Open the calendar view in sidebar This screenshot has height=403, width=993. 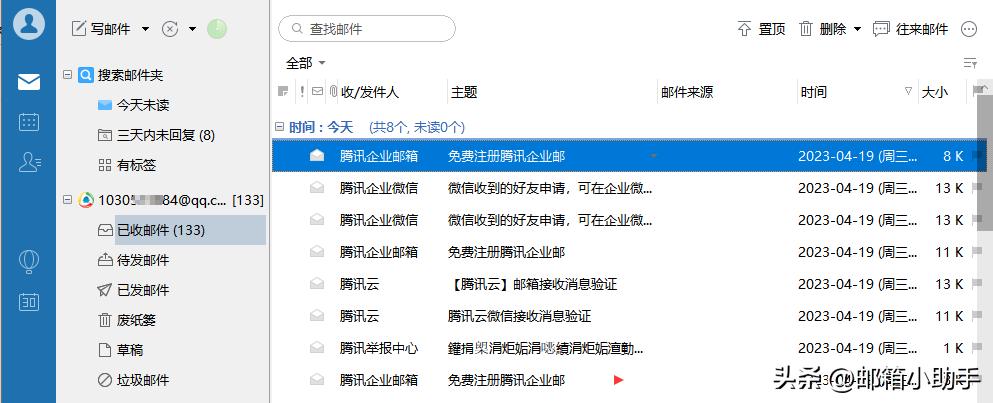28,122
